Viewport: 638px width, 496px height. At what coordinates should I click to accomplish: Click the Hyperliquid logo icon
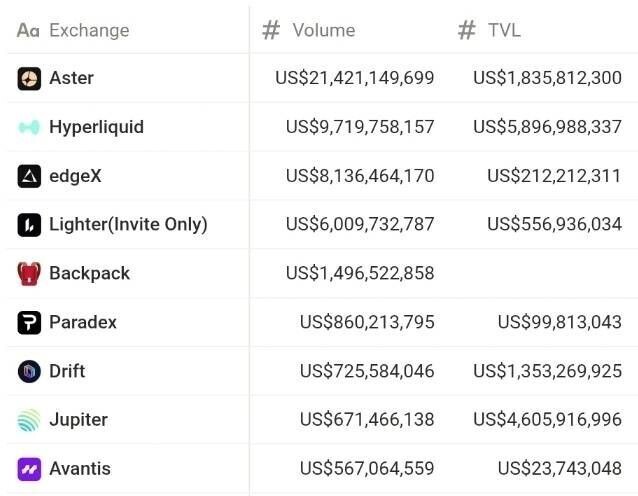(x=29, y=127)
